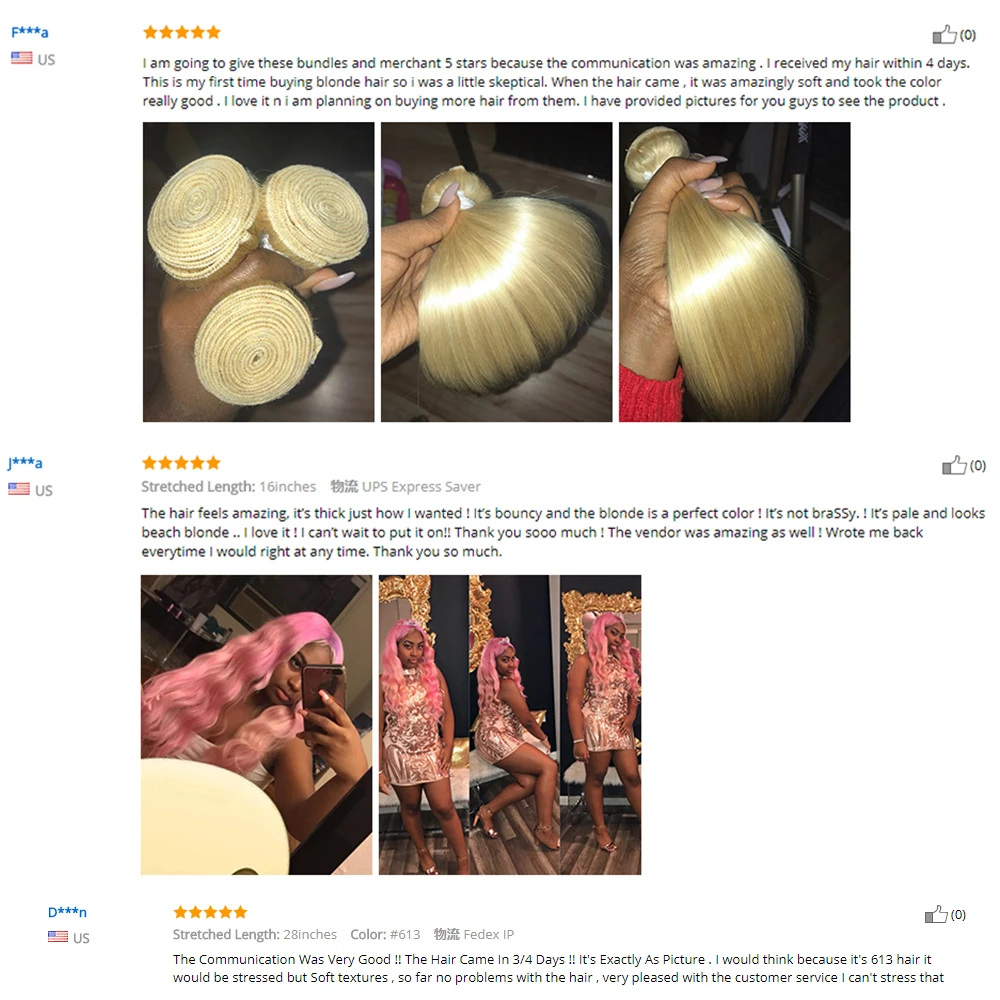This screenshot has height=1000, width=1000.
Task: Click the thumbs-up icon on D***n's review
Action: pyautogui.click(x=936, y=914)
